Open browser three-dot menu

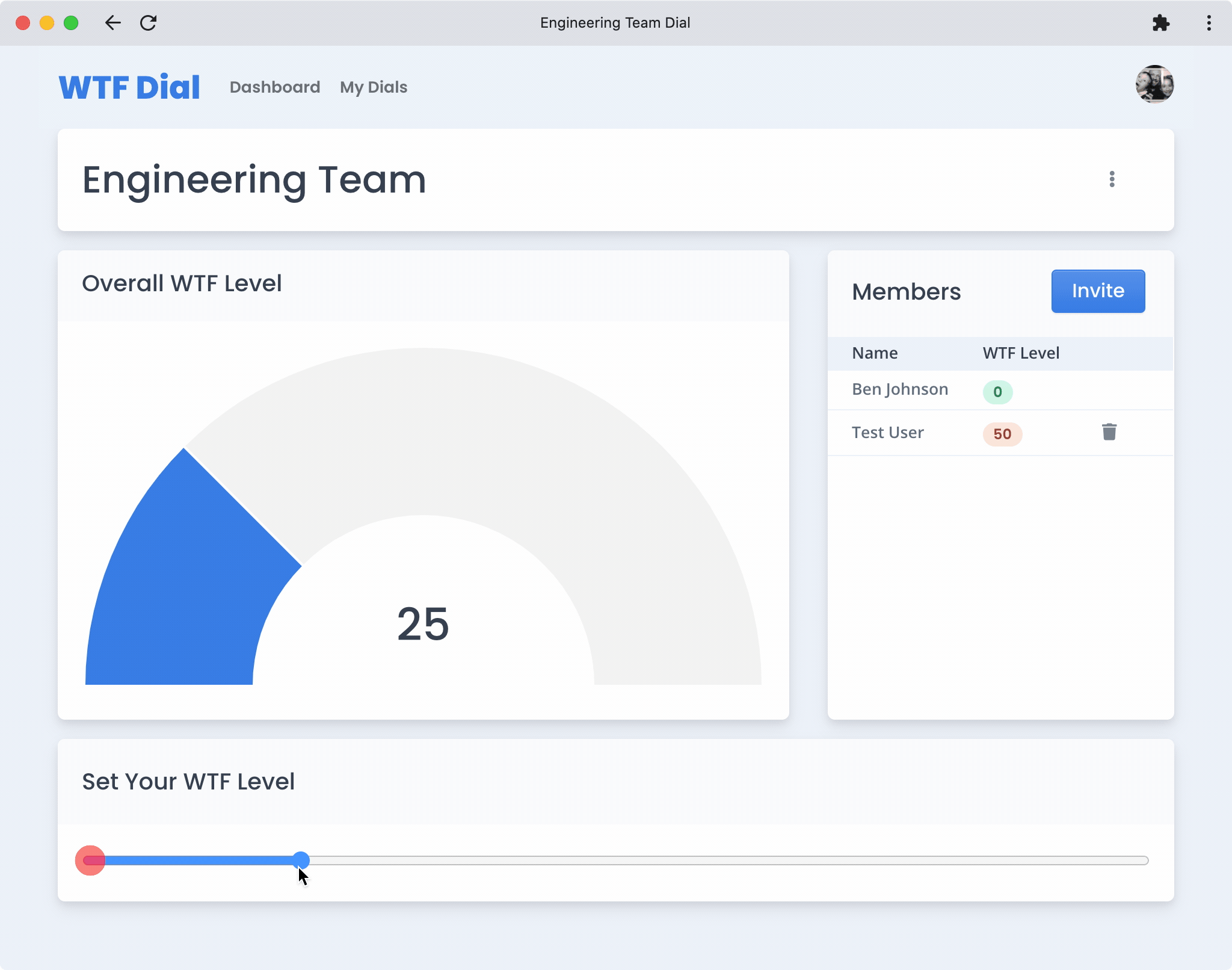pyautogui.click(x=1209, y=23)
